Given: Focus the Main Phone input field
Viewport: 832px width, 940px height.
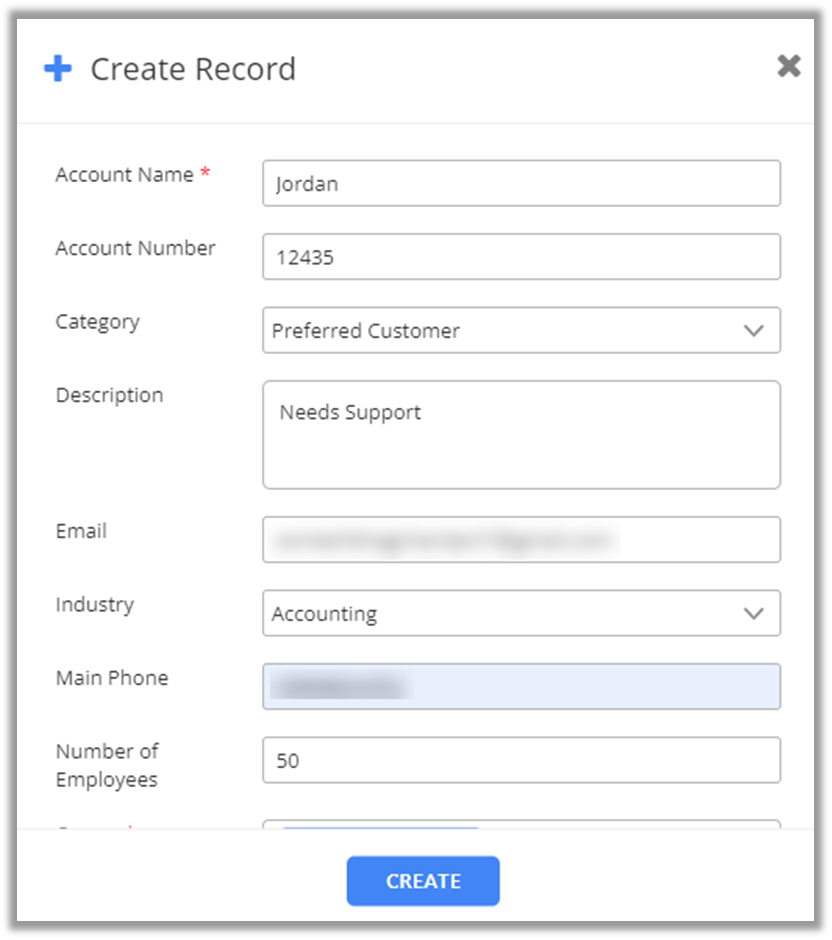Looking at the screenshot, I should pos(521,687).
